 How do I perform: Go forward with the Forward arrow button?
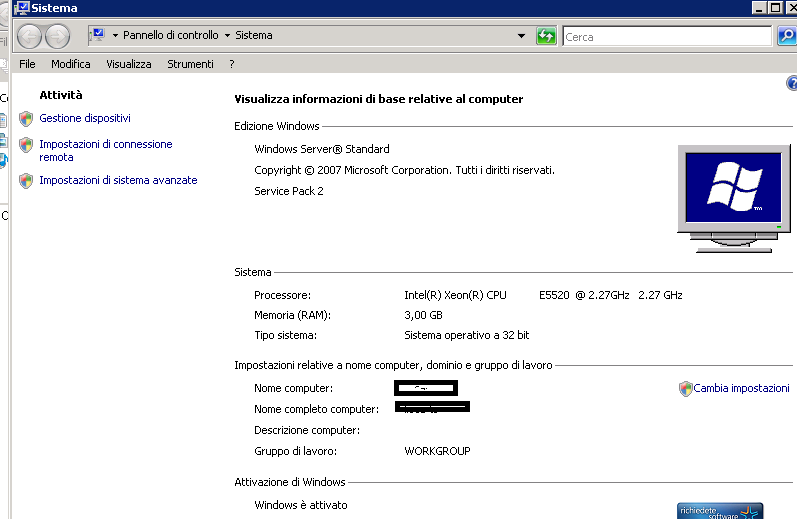pyautogui.click(x=57, y=37)
